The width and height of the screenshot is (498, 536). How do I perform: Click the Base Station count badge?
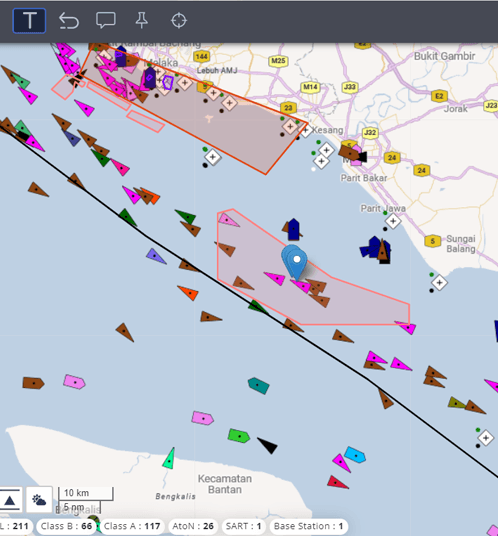point(308,526)
